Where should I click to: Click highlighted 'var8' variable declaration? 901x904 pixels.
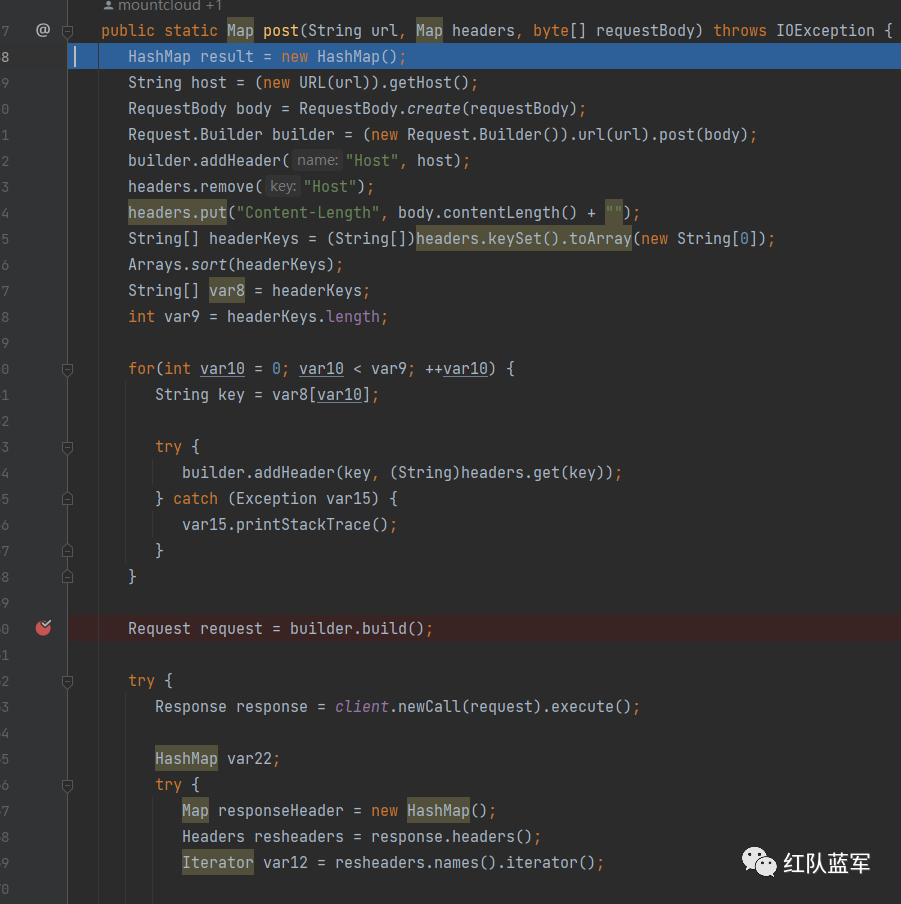[227, 291]
